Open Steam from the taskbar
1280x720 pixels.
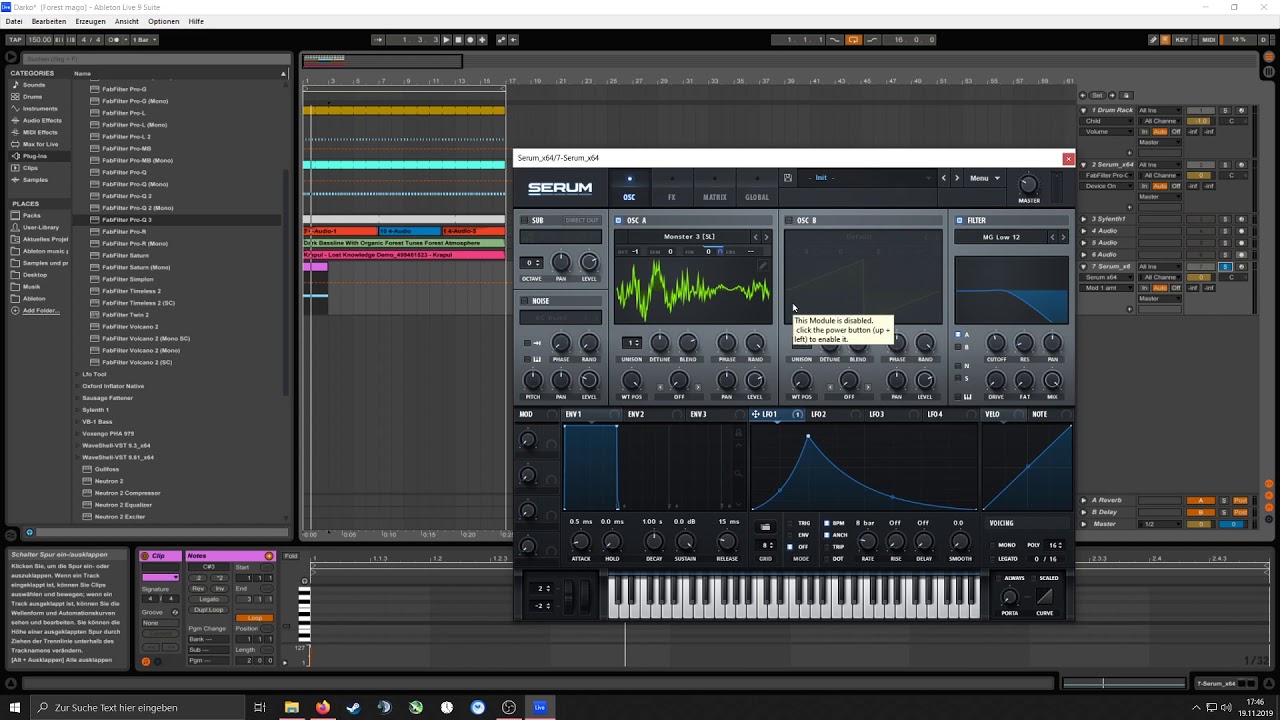tap(353, 708)
